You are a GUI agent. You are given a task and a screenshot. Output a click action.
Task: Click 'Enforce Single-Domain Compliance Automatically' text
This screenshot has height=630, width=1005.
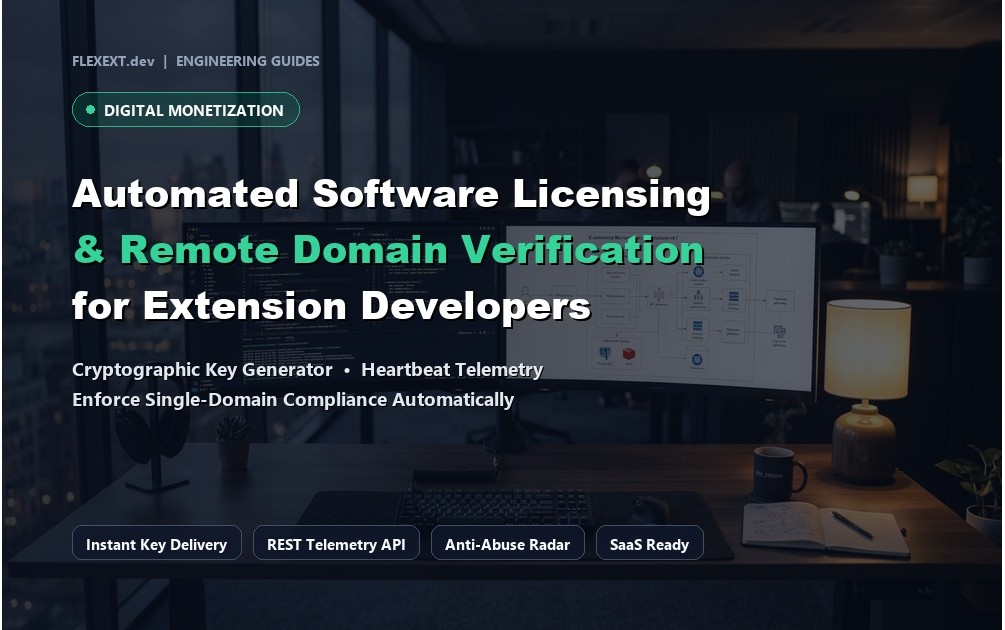click(x=293, y=400)
